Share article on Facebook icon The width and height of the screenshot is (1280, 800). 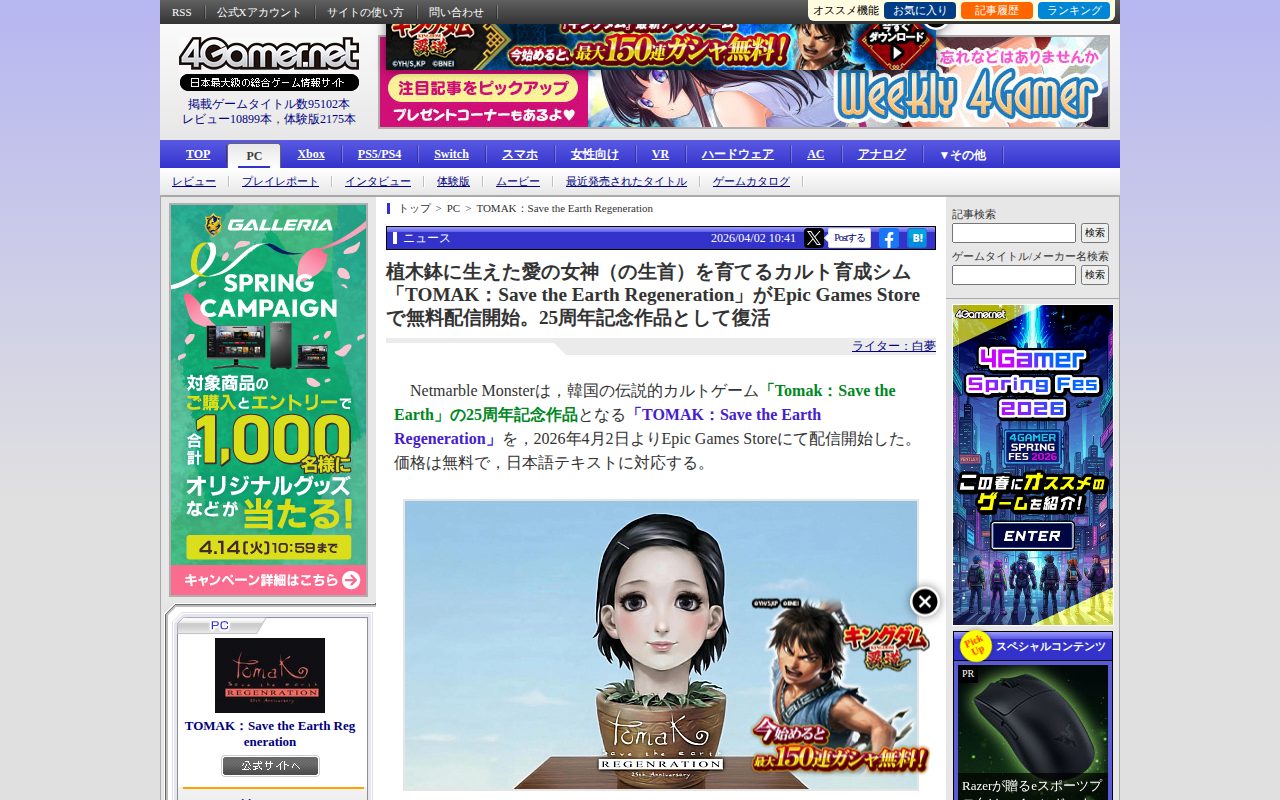point(888,238)
